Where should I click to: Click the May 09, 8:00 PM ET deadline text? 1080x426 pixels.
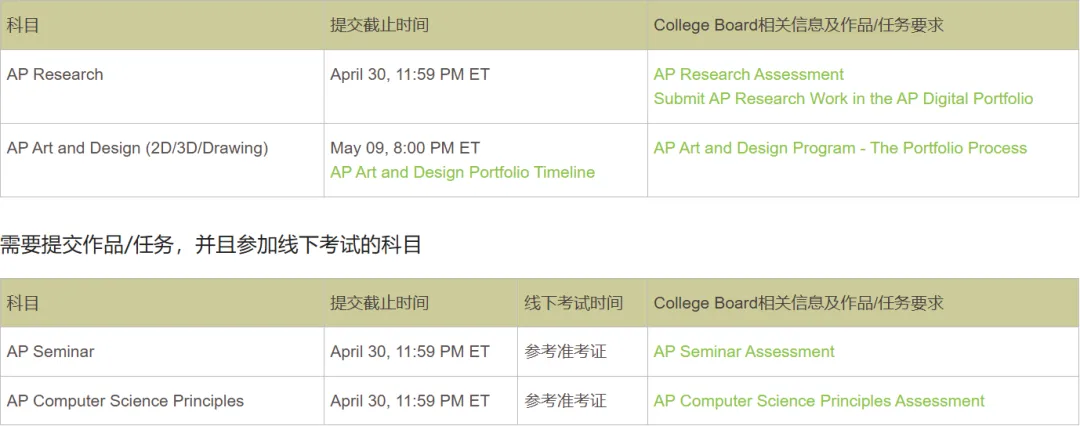tap(405, 148)
